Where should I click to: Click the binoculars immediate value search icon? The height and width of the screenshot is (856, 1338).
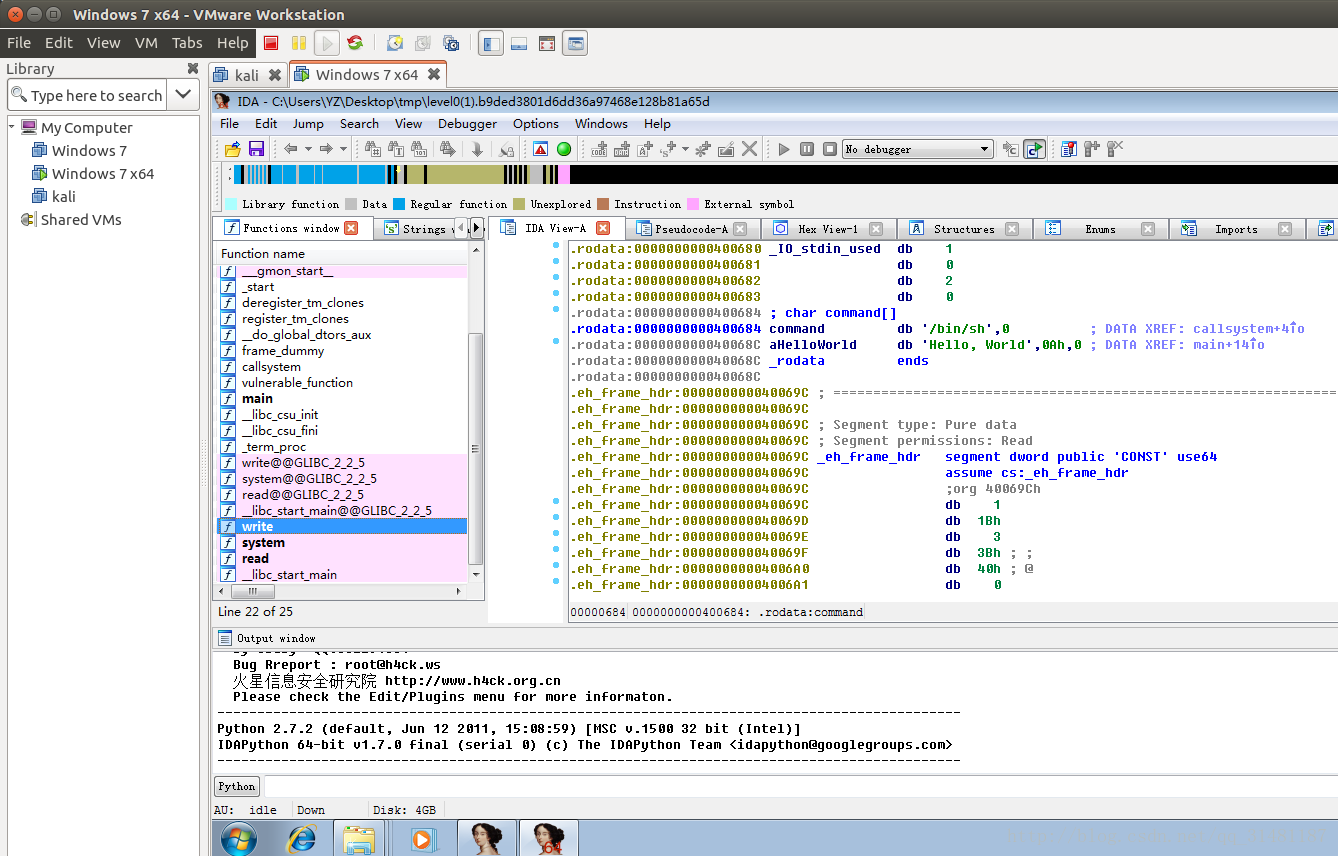[x=373, y=149]
